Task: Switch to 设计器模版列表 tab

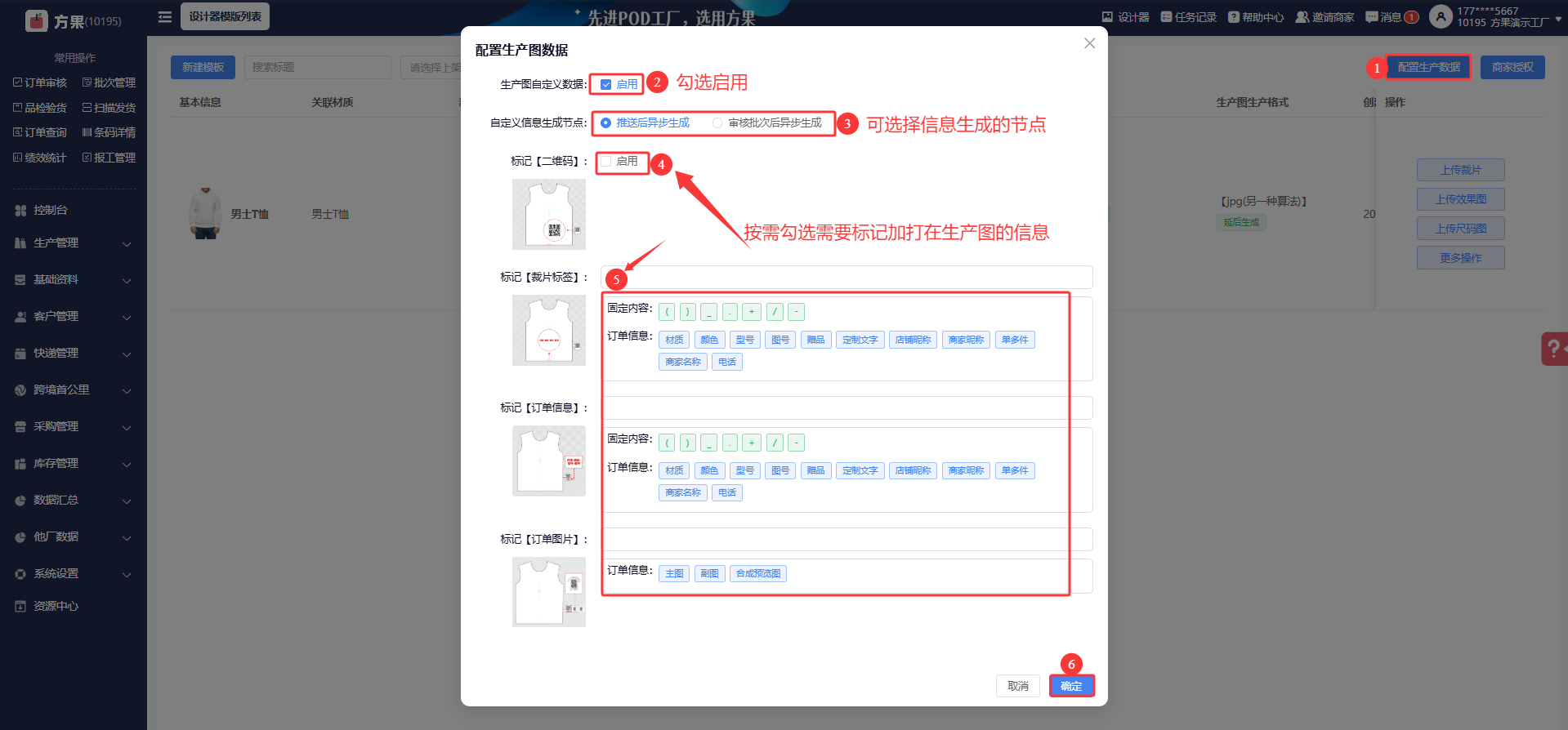Action: [225, 16]
